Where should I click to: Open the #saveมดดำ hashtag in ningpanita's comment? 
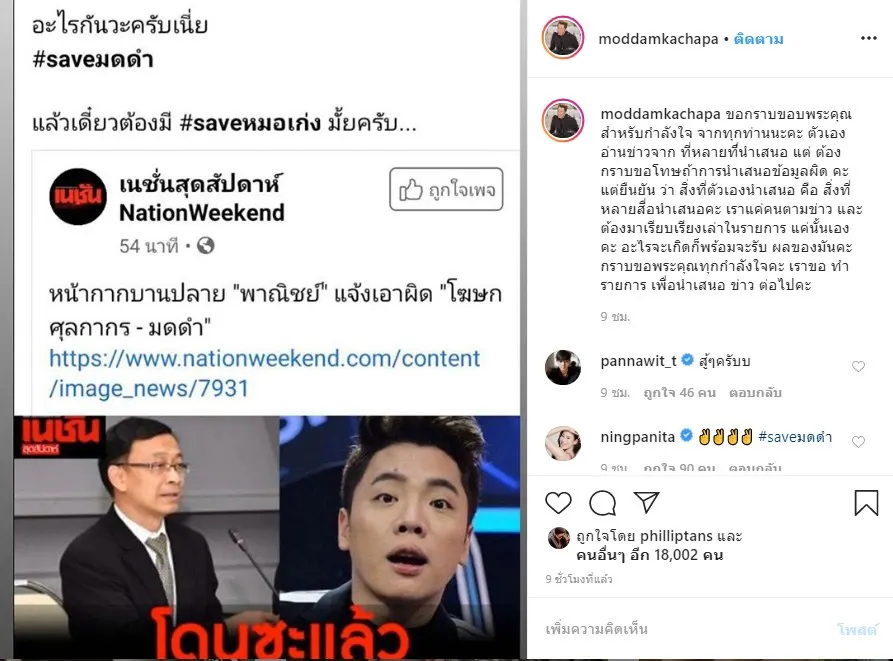[x=795, y=437]
